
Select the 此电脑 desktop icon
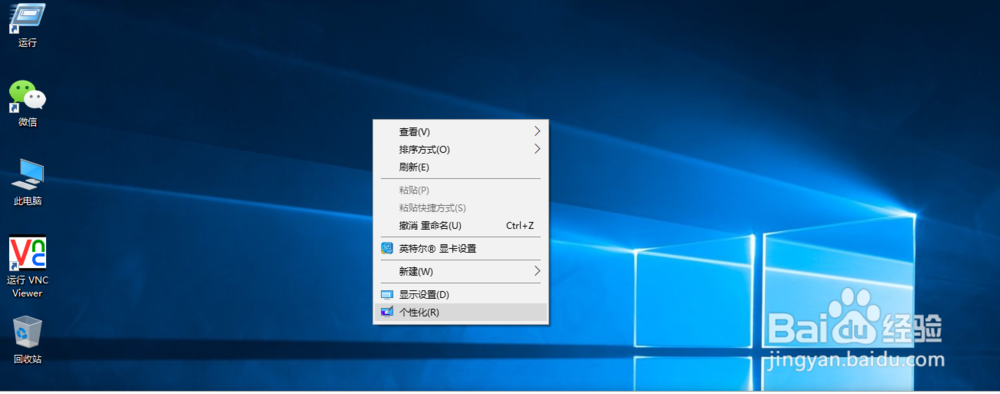(x=27, y=174)
